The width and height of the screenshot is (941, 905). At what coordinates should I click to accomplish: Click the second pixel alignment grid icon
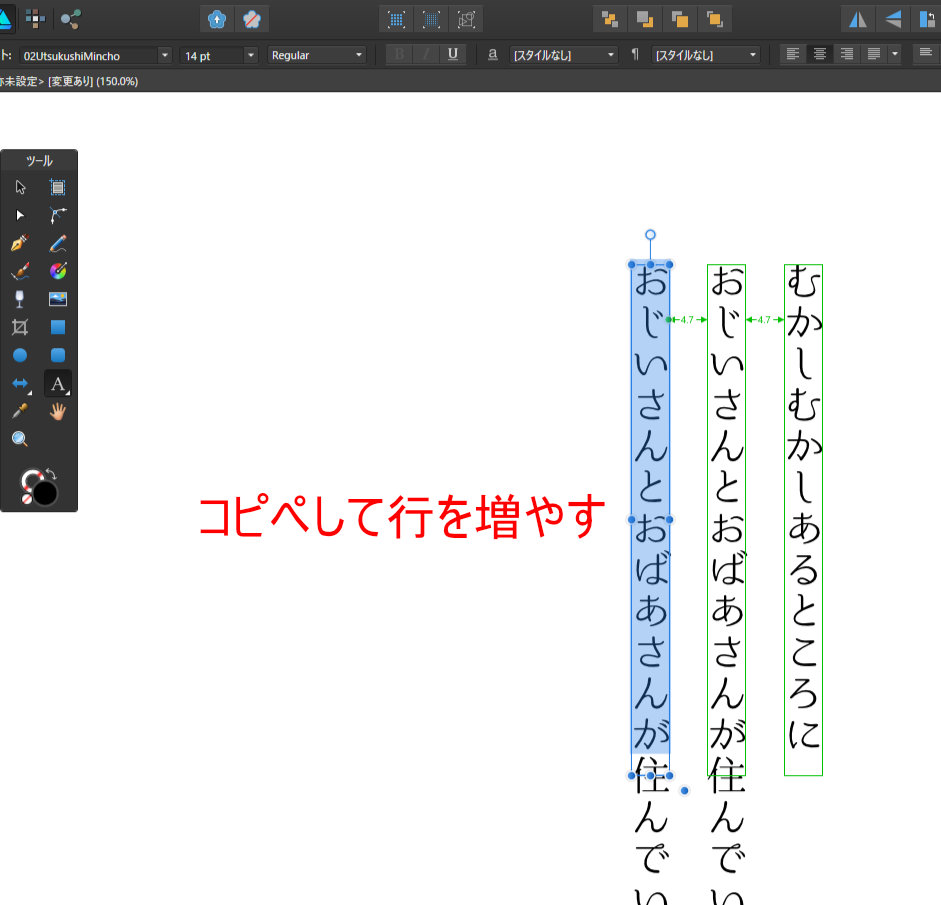(431, 20)
